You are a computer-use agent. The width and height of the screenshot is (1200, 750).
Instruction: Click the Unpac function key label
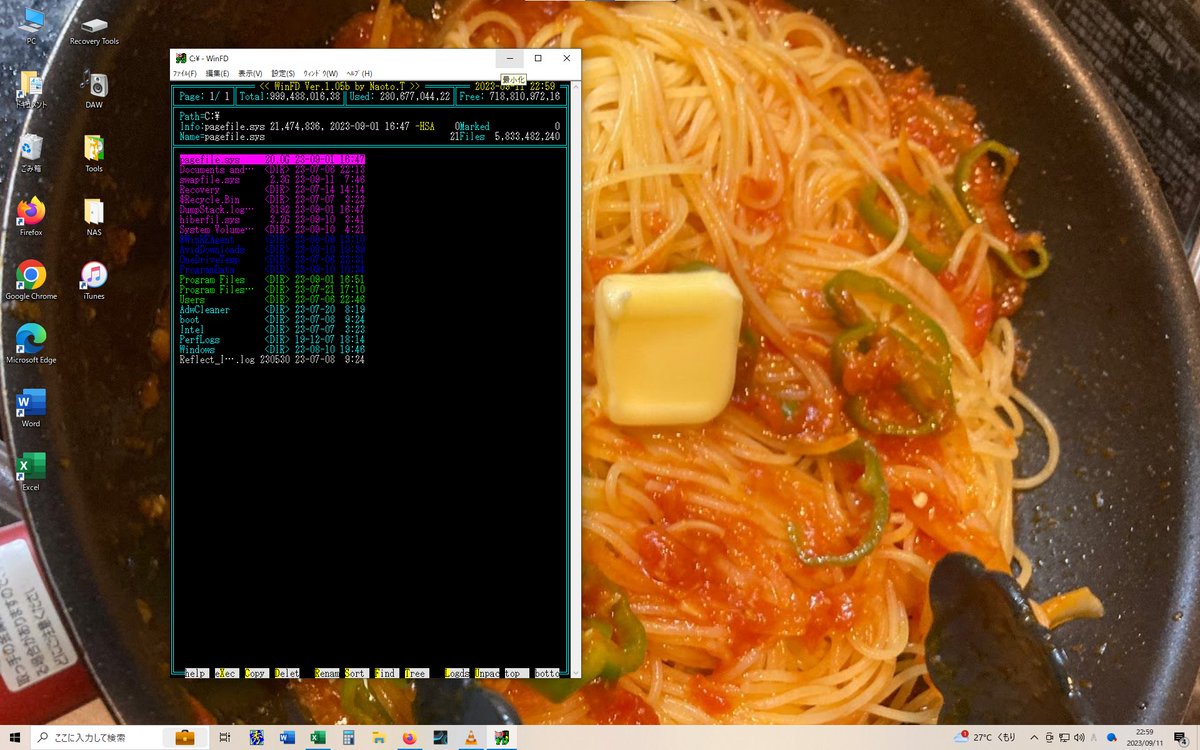tap(487, 673)
